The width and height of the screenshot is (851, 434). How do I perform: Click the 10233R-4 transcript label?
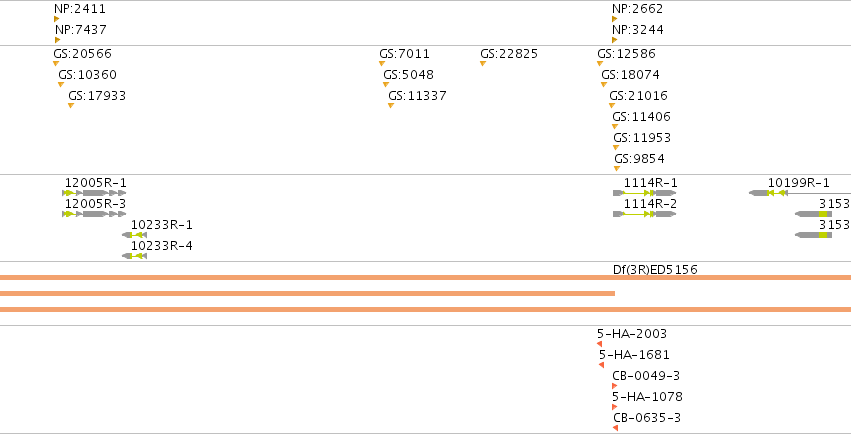click(x=162, y=246)
